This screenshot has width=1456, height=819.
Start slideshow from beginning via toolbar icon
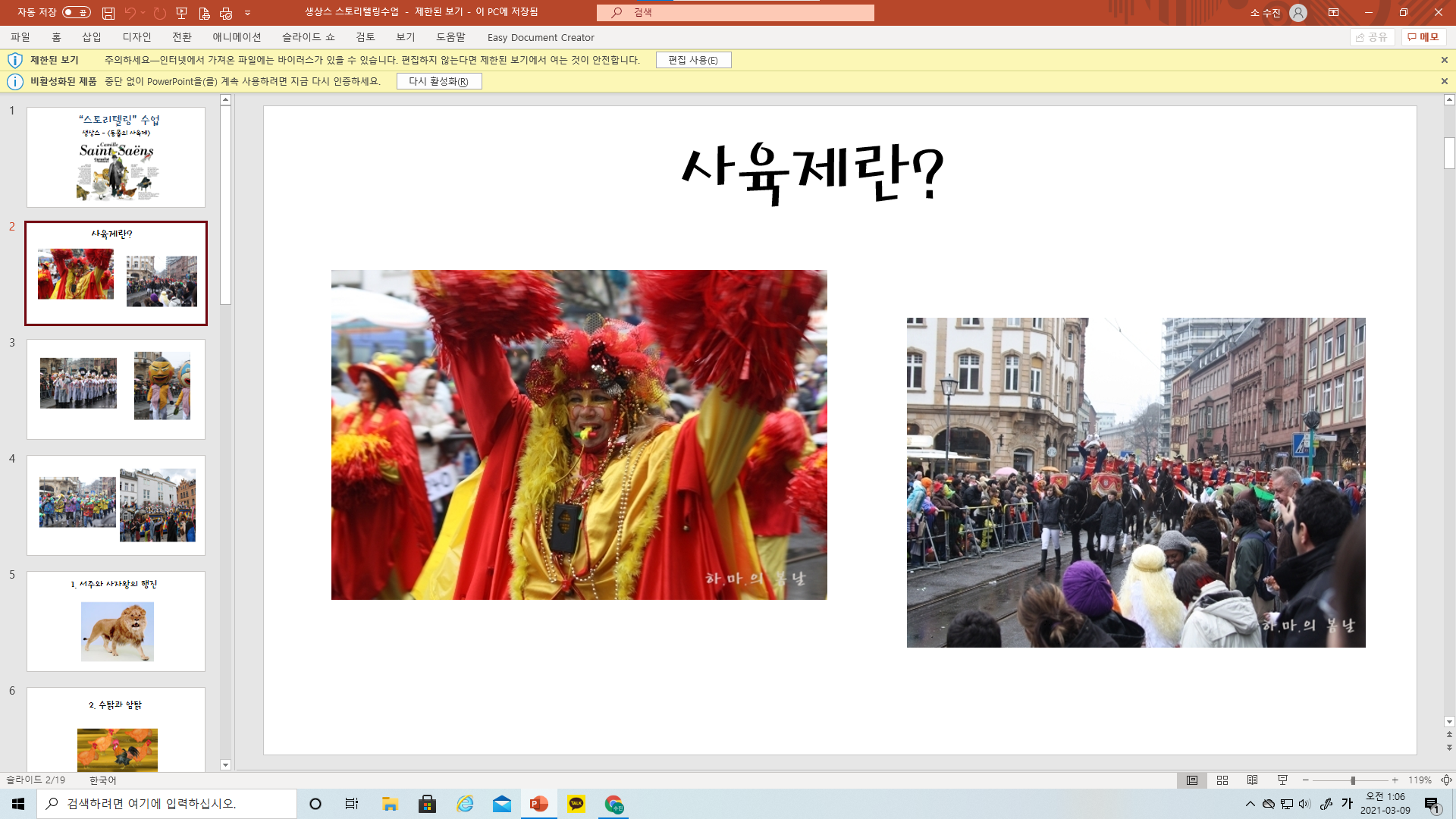[x=181, y=13]
